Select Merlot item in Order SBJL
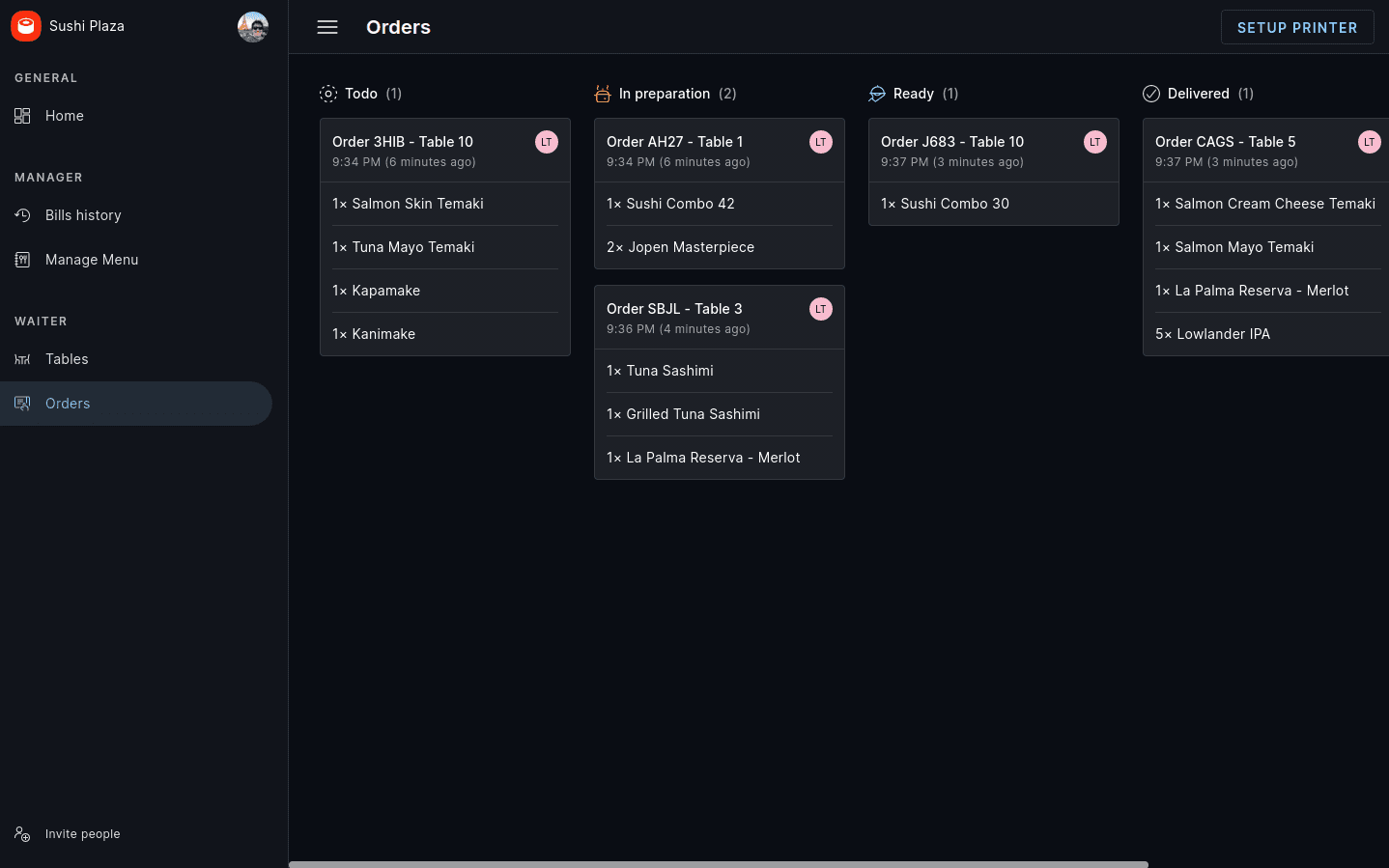The height and width of the screenshot is (868, 1389). pos(720,458)
